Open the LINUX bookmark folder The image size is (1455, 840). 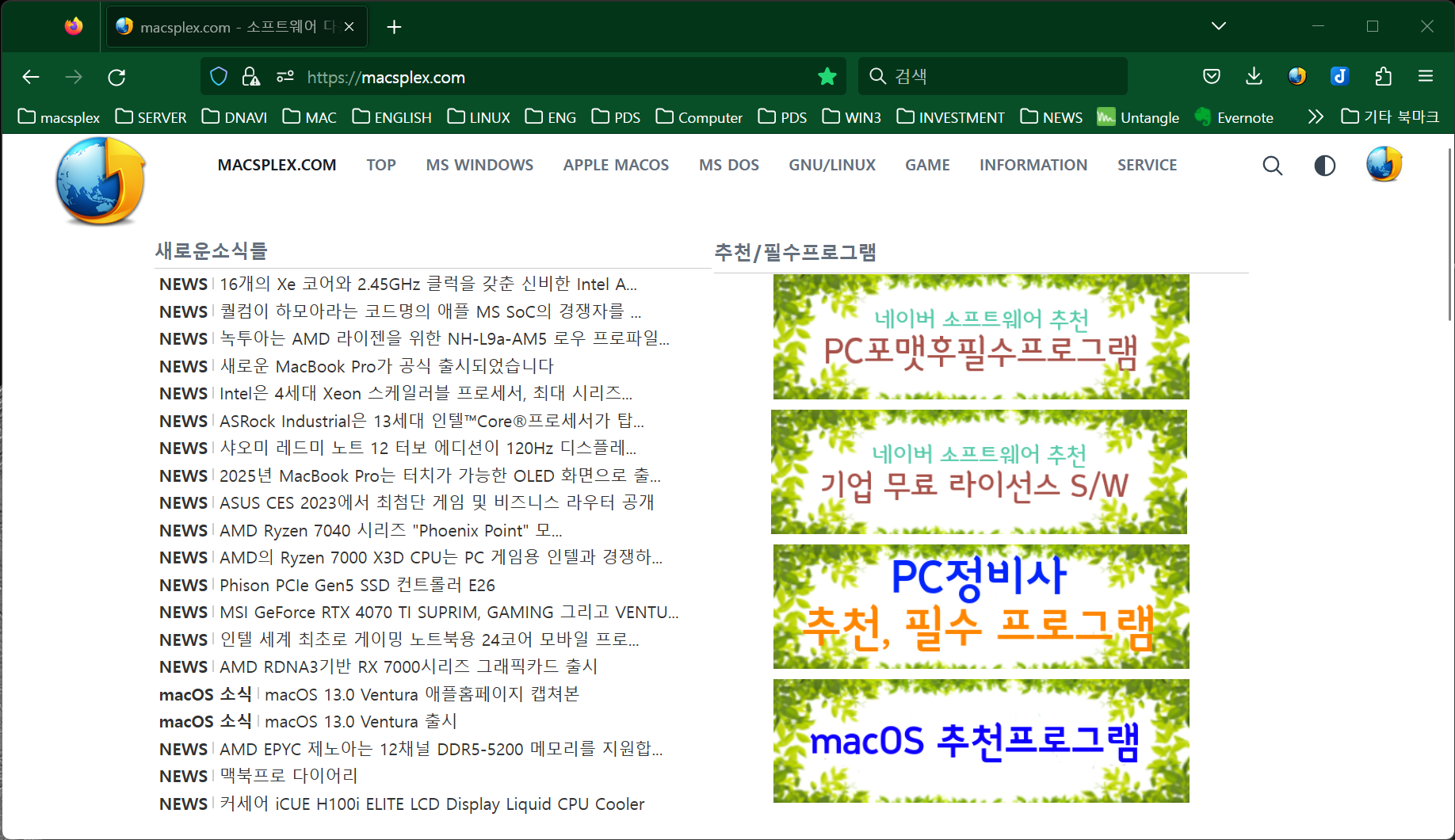[x=479, y=117]
